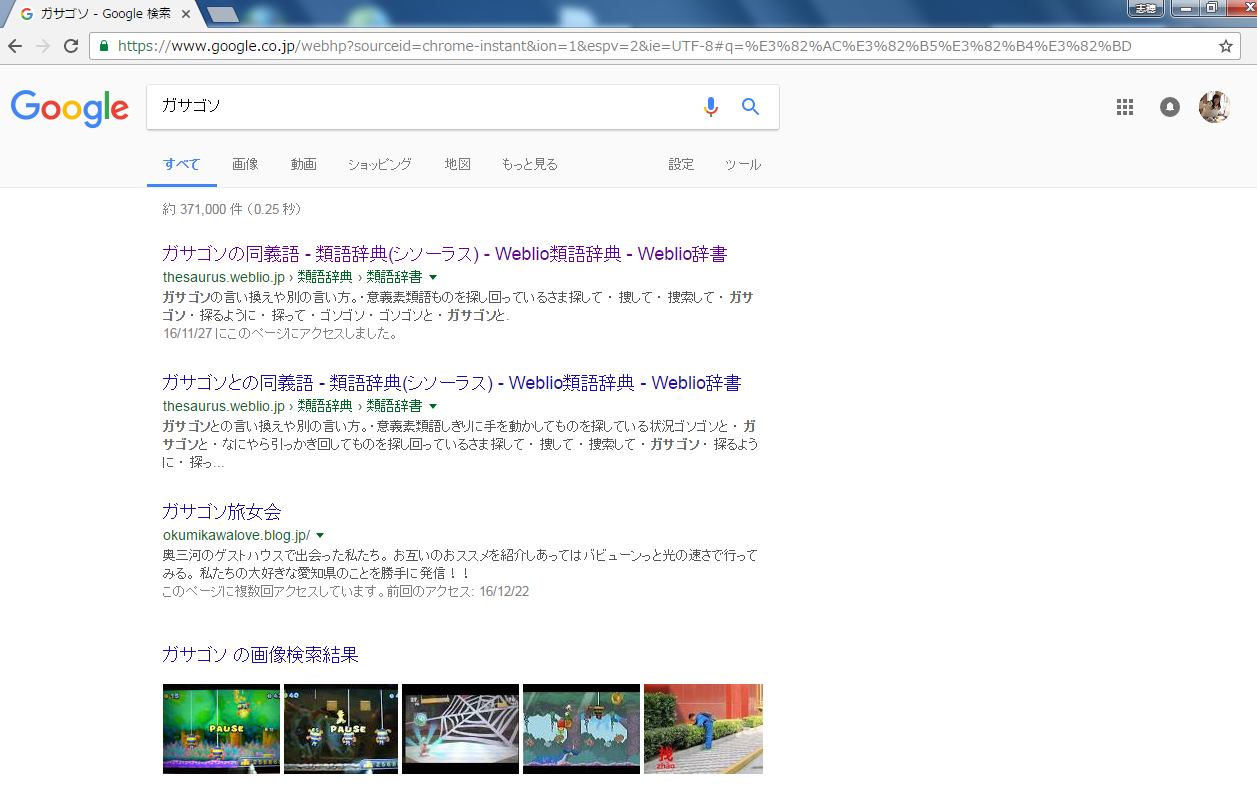This screenshot has width=1257, height=785.
Task: Click the 16/11/27 visited note text
Action: (280, 334)
